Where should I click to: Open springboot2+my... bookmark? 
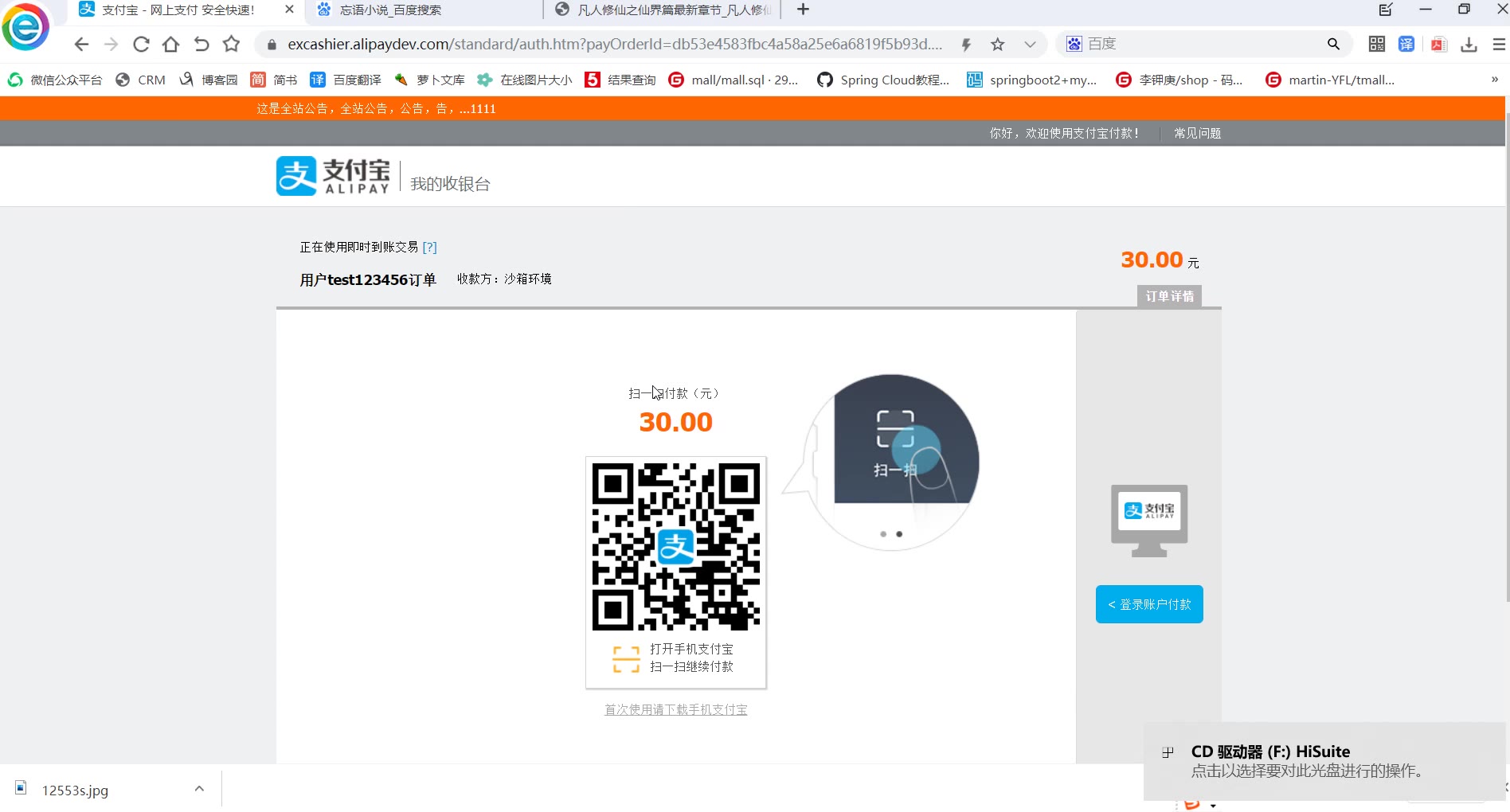pyautogui.click(x=1032, y=80)
